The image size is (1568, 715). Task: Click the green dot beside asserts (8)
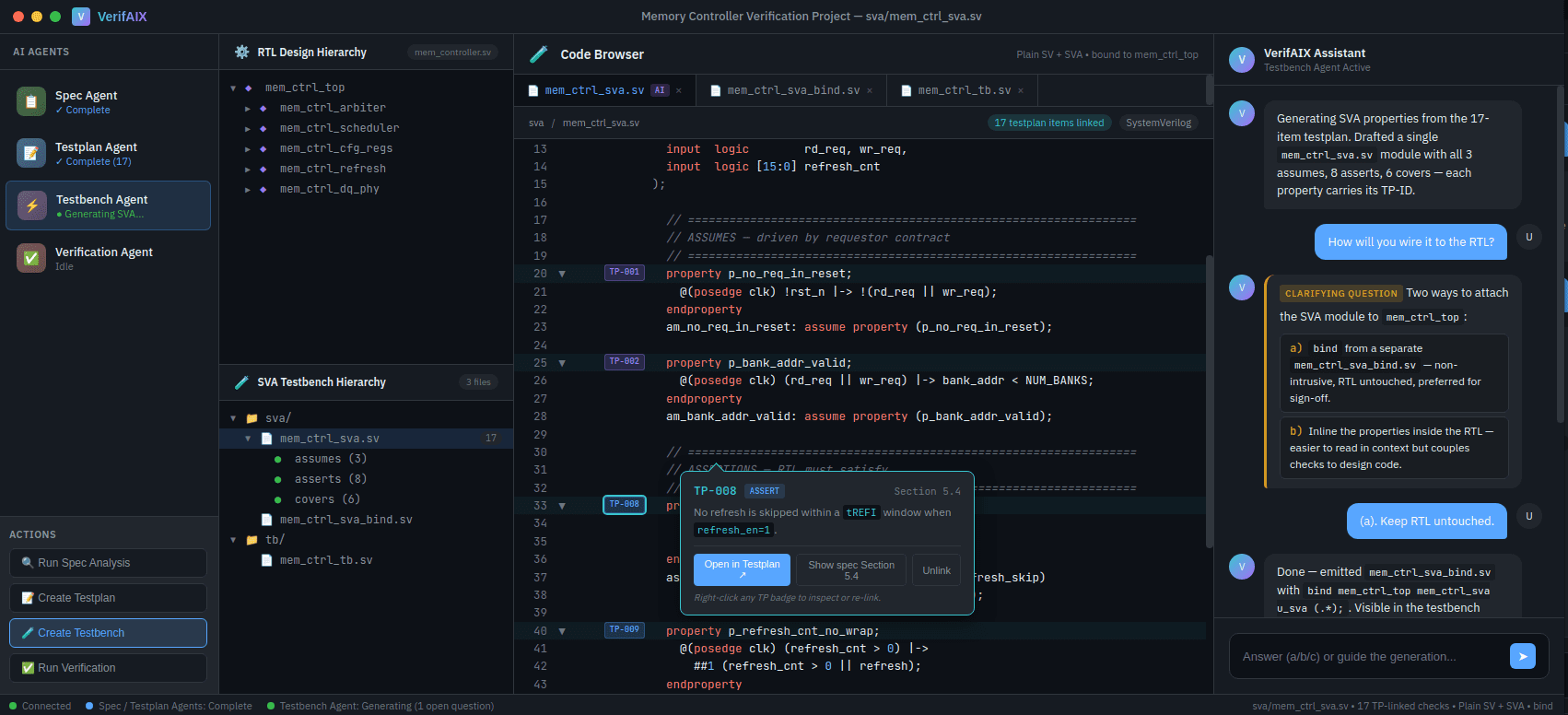(277, 479)
